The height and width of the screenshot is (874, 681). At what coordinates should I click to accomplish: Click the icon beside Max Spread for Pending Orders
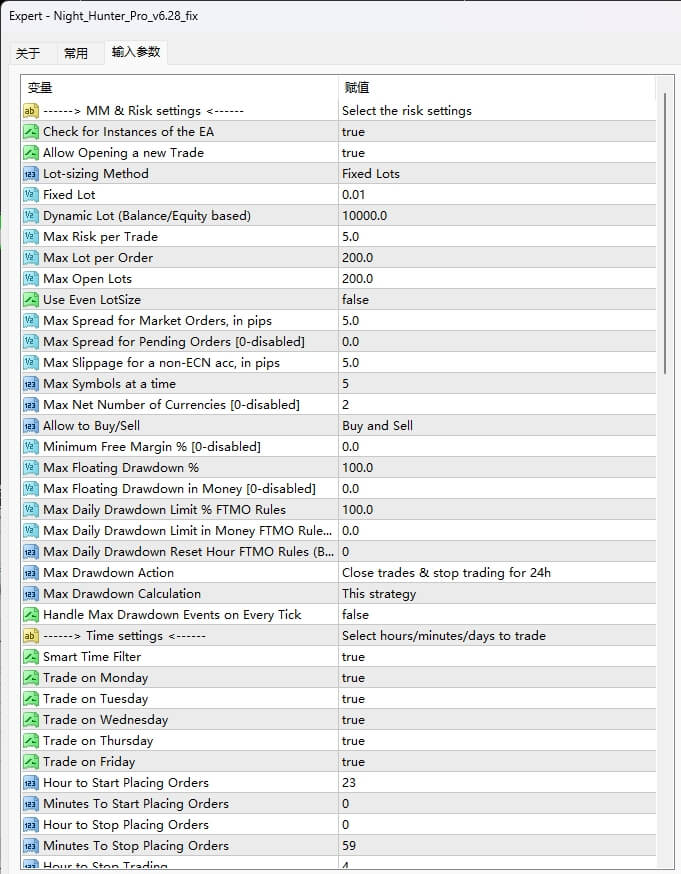[31, 342]
